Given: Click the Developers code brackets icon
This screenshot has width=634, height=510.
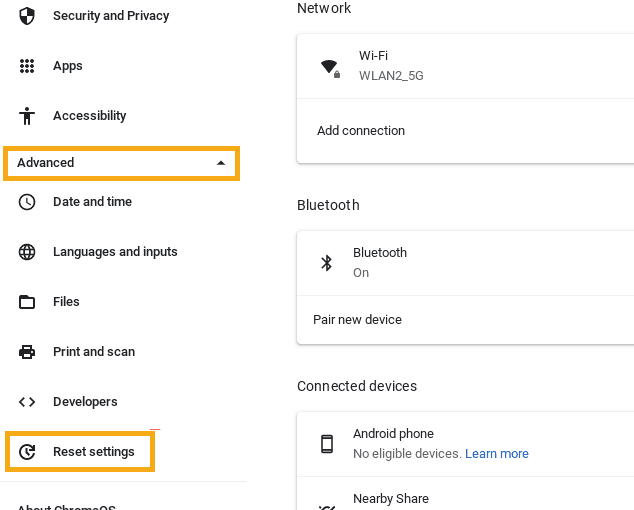Looking at the screenshot, I should (x=27, y=402).
